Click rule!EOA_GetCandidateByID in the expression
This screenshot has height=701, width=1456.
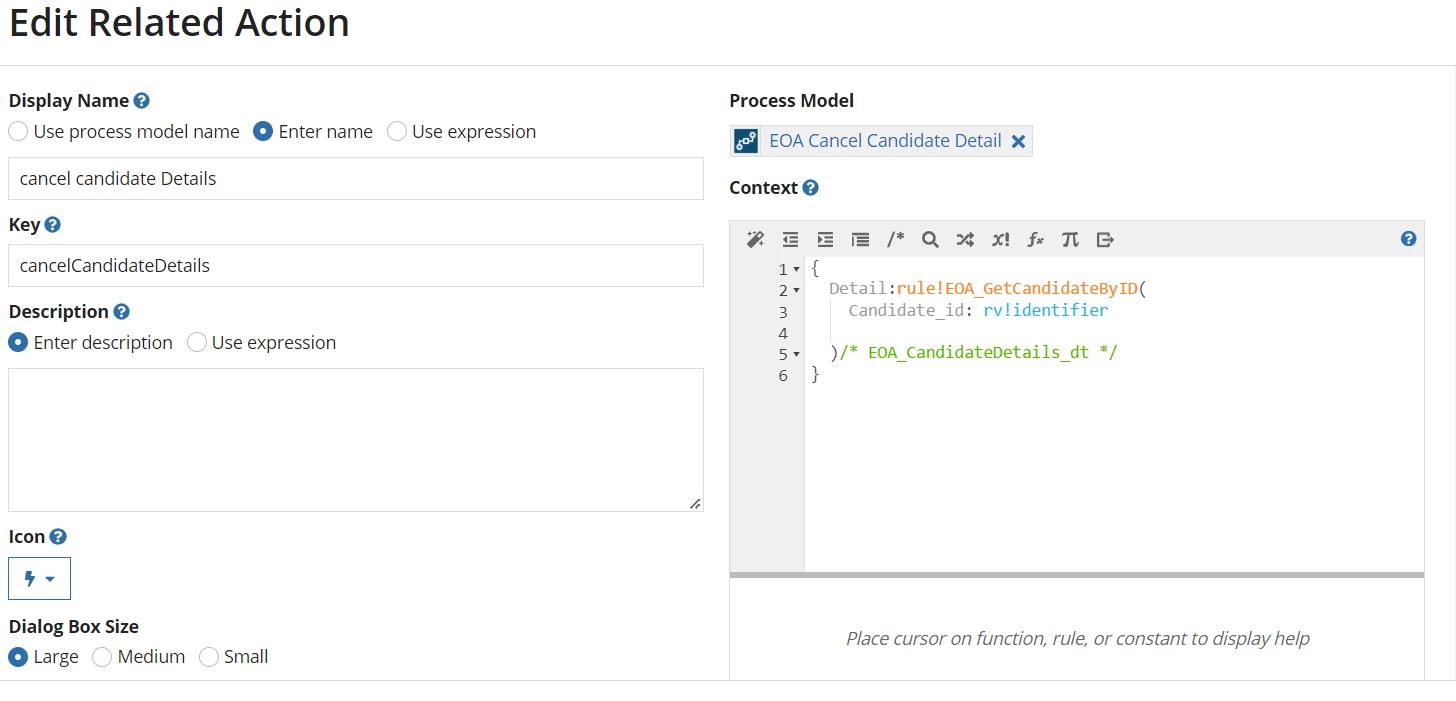[1017, 289]
